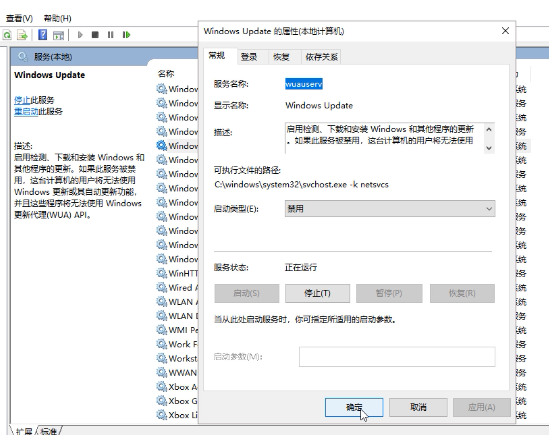The width and height of the screenshot is (549, 435).
Task: Open the help toolbar icon
Action: coord(42,35)
